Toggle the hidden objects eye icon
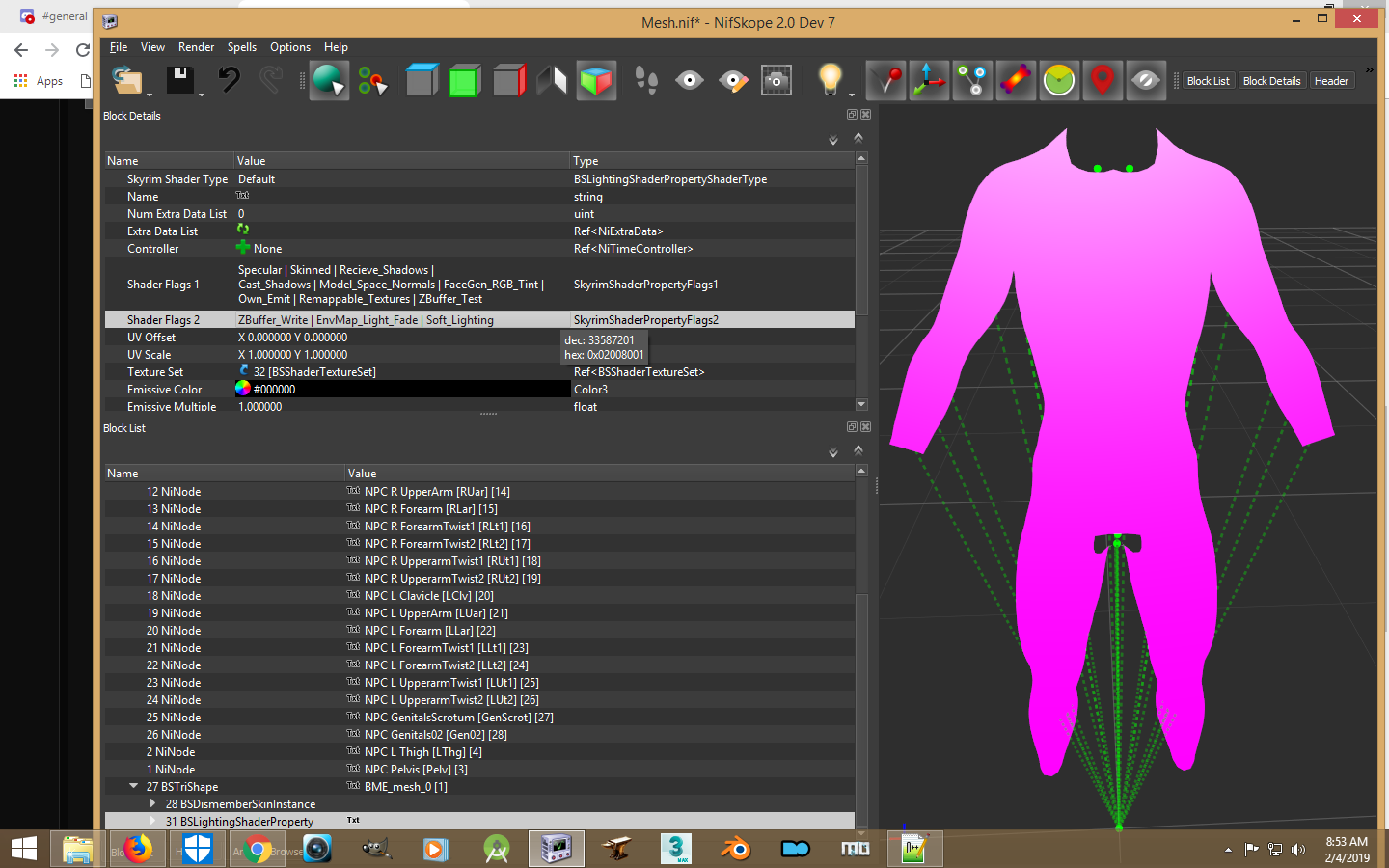This screenshot has width=1389, height=868. pyautogui.click(x=1146, y=80)
